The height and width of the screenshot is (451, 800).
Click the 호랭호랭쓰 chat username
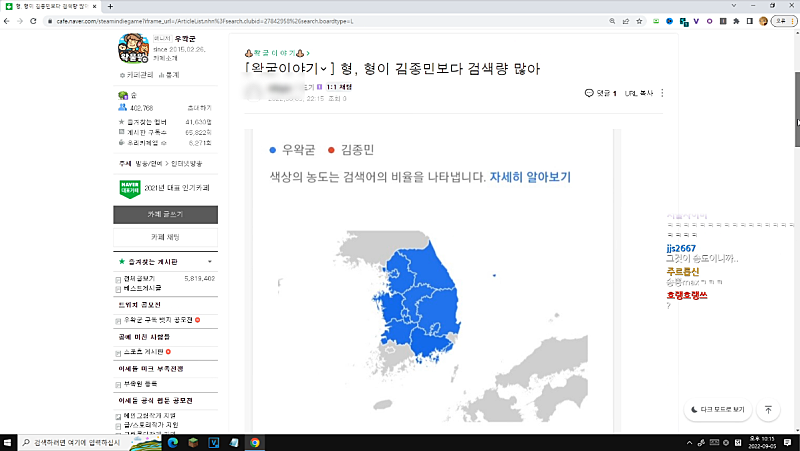tap(687, 295)
